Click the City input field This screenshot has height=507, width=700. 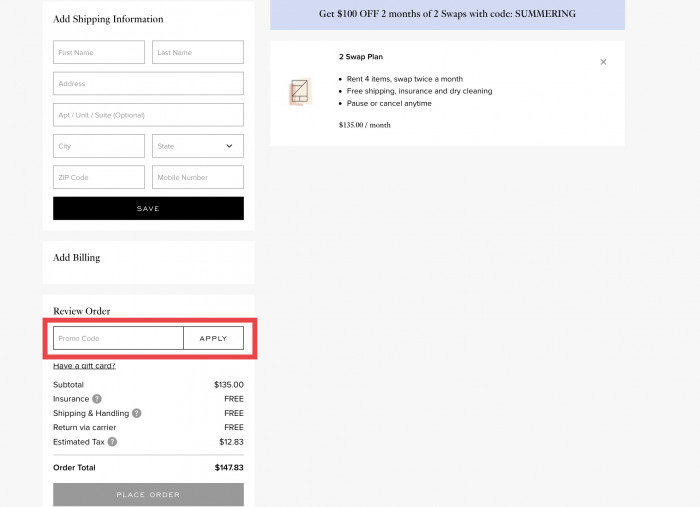[x=99, y=146]
